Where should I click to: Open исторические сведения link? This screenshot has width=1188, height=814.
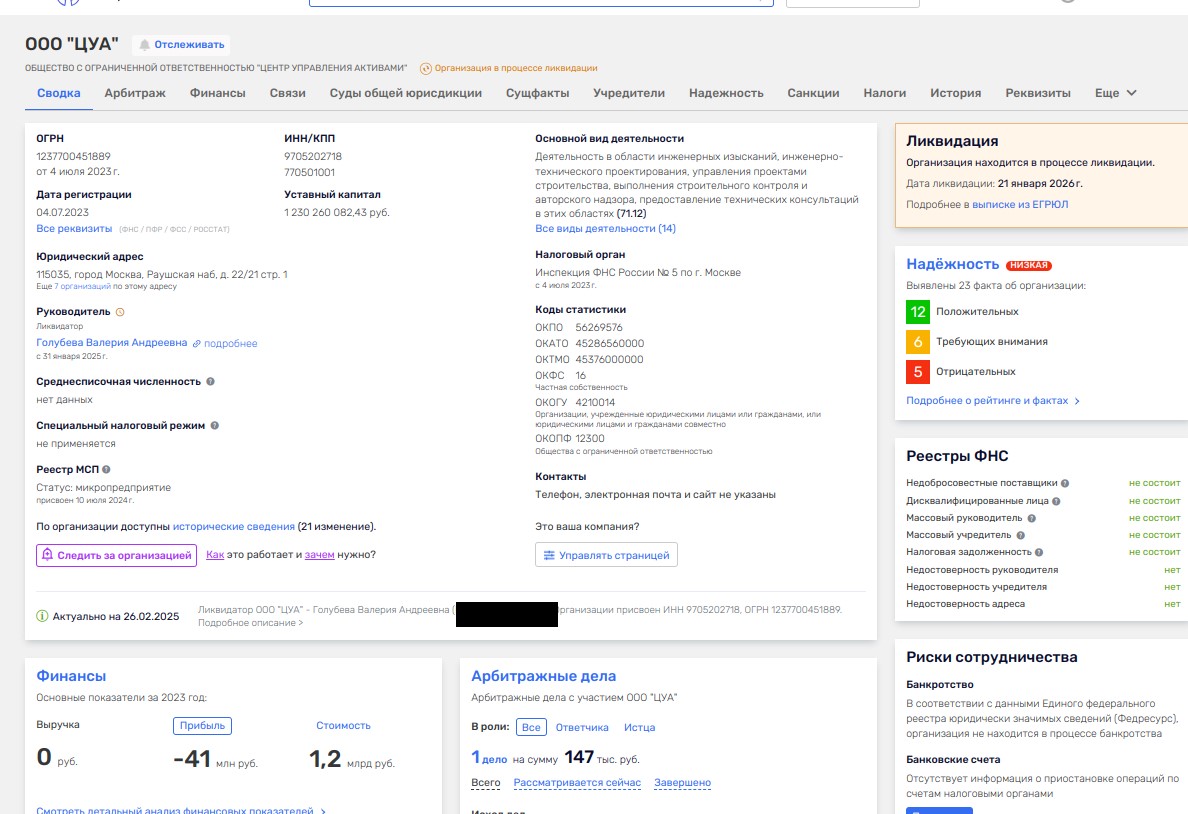233,527
